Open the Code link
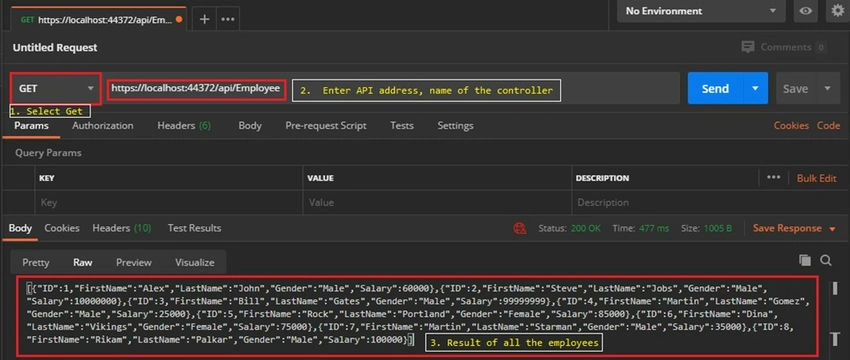This screenshot has width=850, height=360. tap(828, 126)
